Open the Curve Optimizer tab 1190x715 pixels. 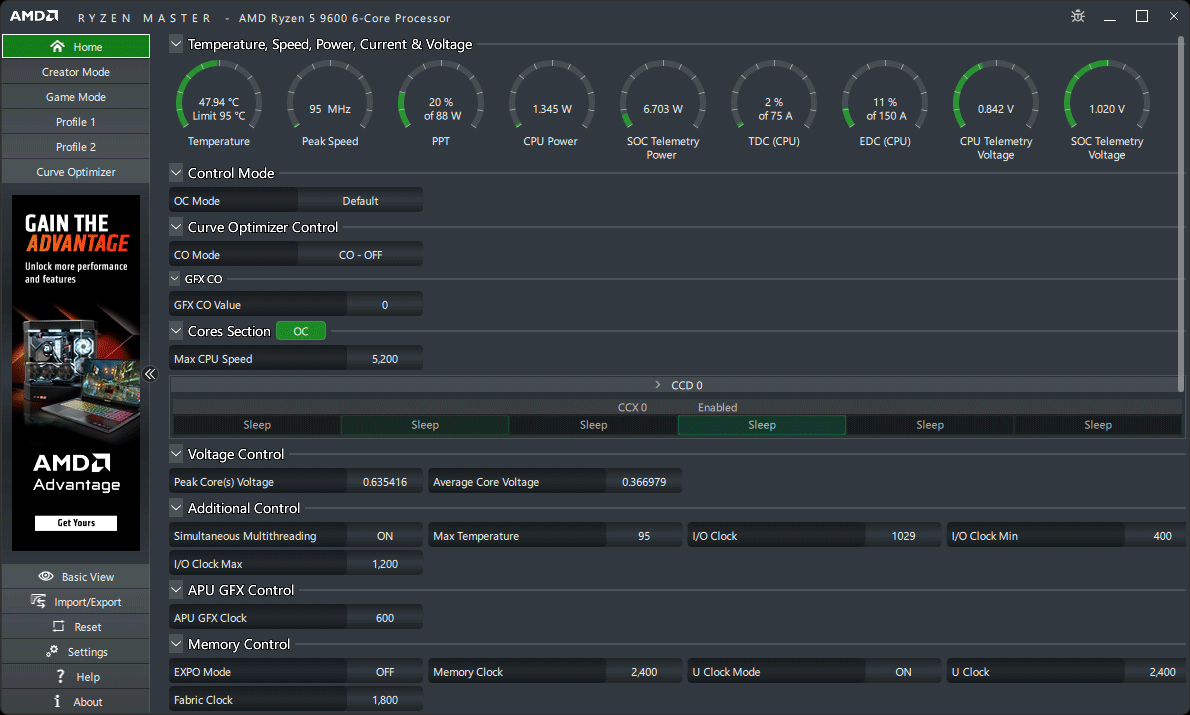pyautogui.click(x=76, y=172)
